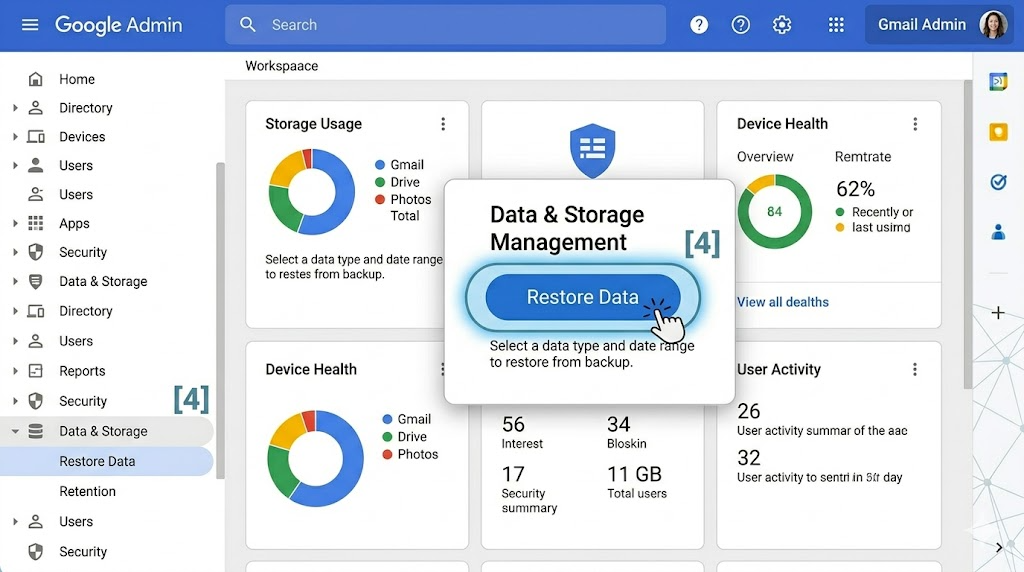
Task: Open the Tasks checkmark icon in side panel
Action: (x=998, y=182)
